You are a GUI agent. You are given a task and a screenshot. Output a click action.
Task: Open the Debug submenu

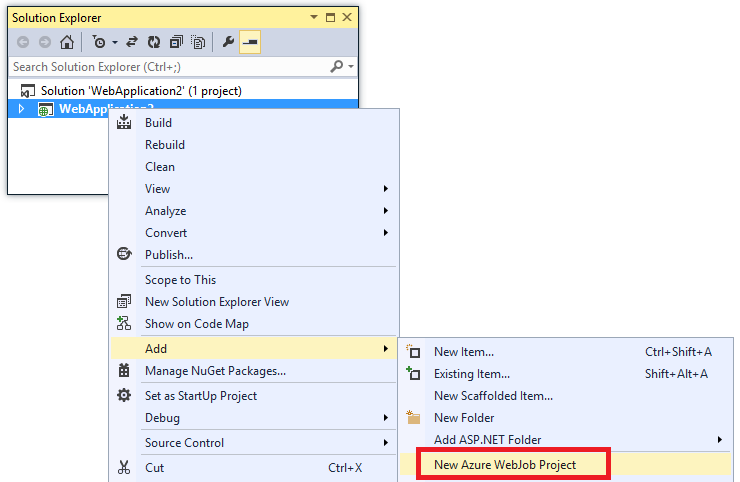click(x=254, y=418)
